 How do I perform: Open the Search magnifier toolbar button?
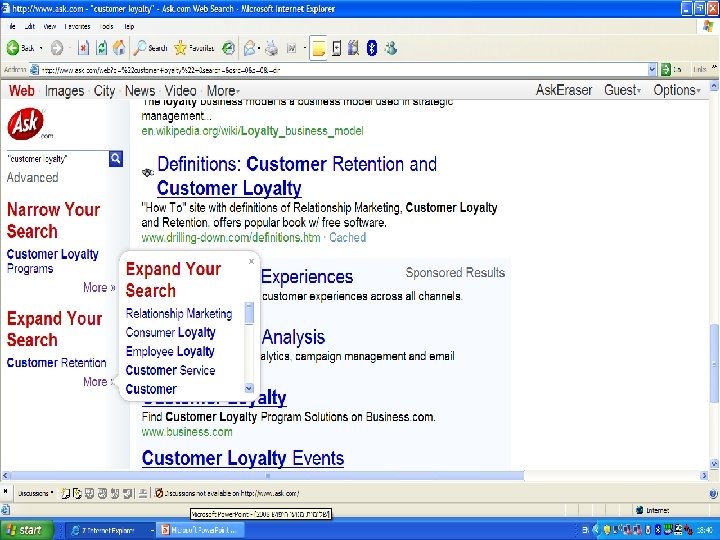(151, 48)
